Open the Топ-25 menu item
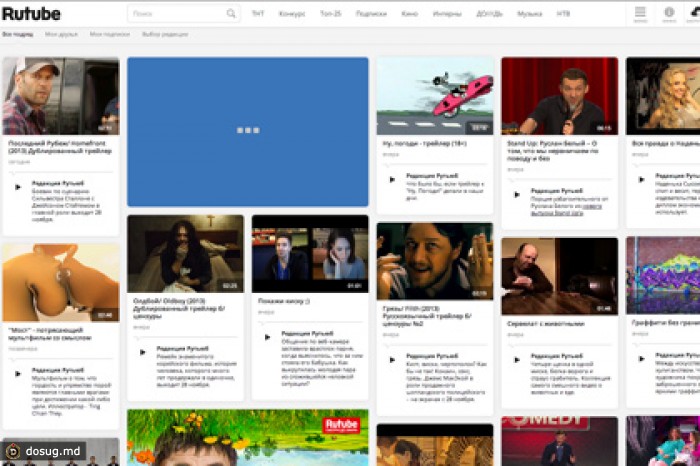 pyautogui.click(x=330, y=14)
